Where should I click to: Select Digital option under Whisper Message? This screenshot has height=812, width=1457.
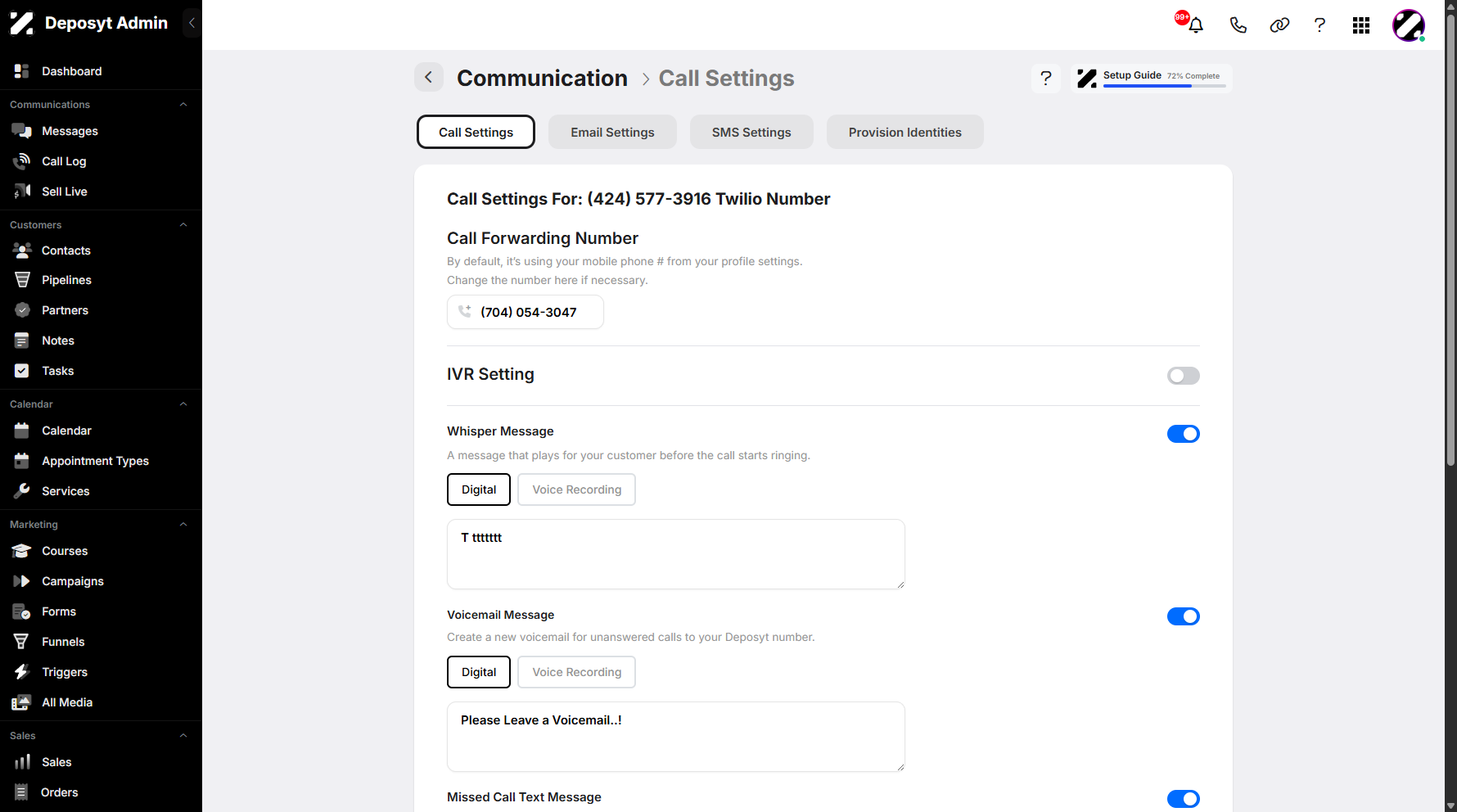point(479,489)
